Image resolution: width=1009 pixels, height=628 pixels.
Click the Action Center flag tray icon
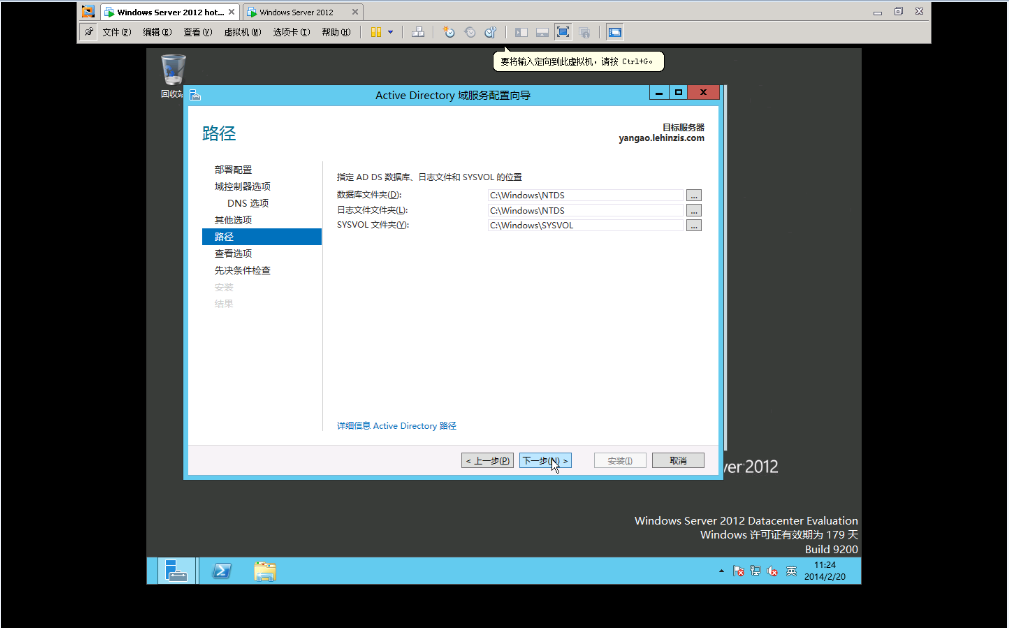[x=739, y=571]
